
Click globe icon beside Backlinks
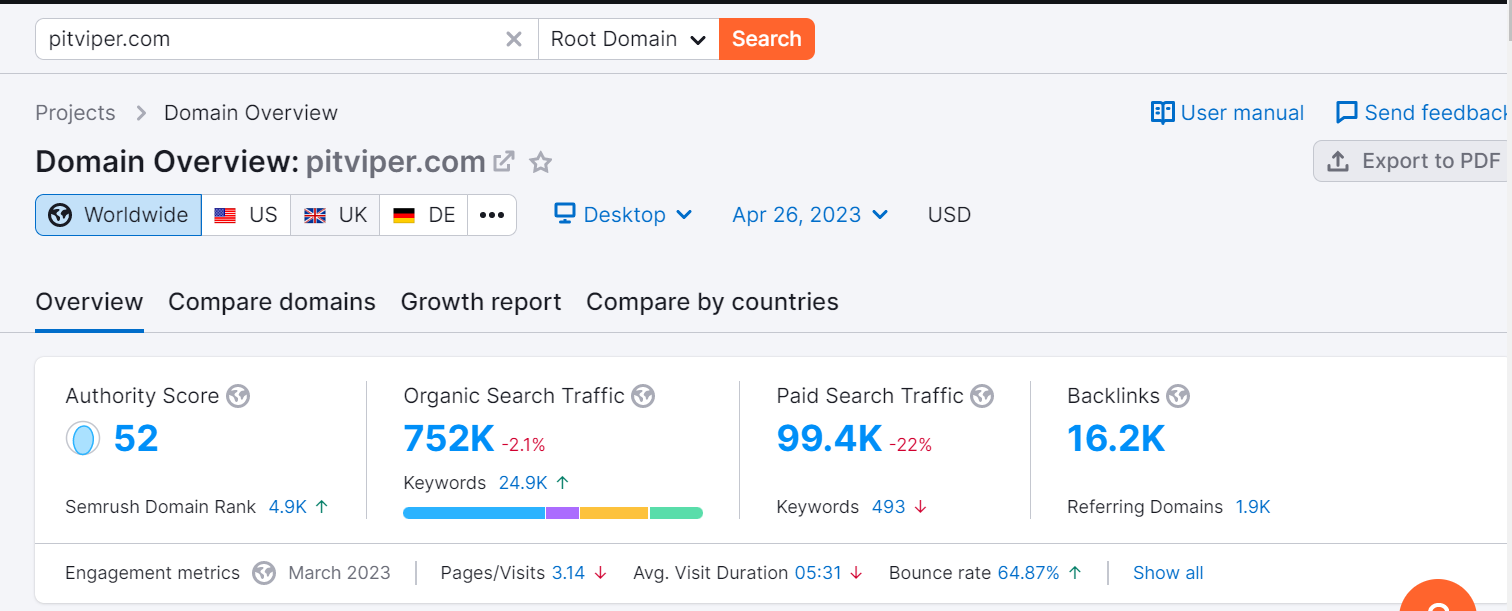[1178, 396]
